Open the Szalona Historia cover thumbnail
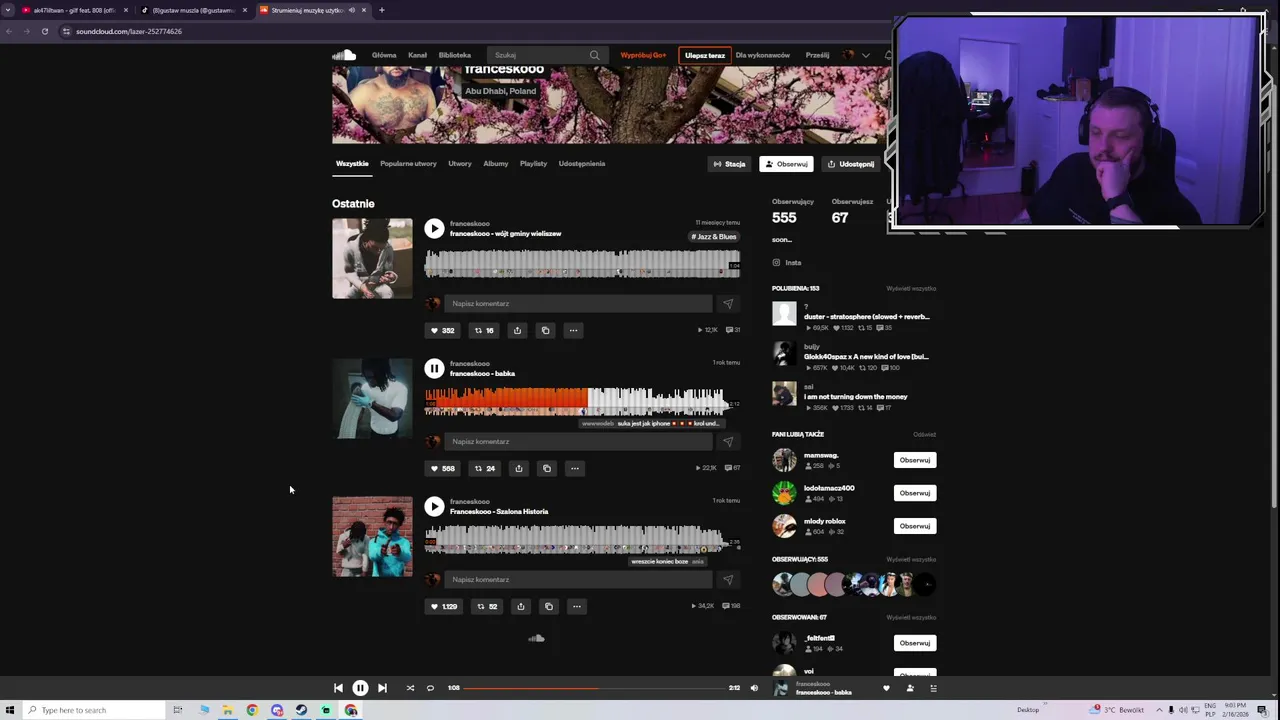 [372, 537]
